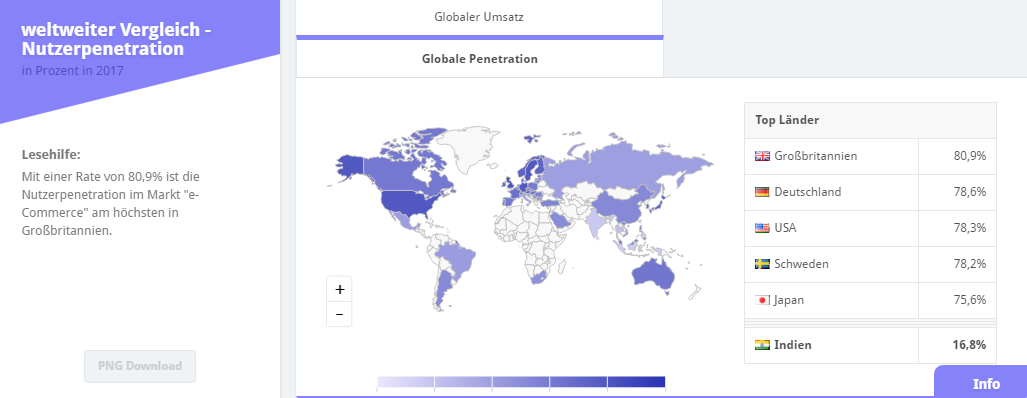Select Australia on the world map
The width and height of the screenshot is (1027, 398).
point(652,275)
